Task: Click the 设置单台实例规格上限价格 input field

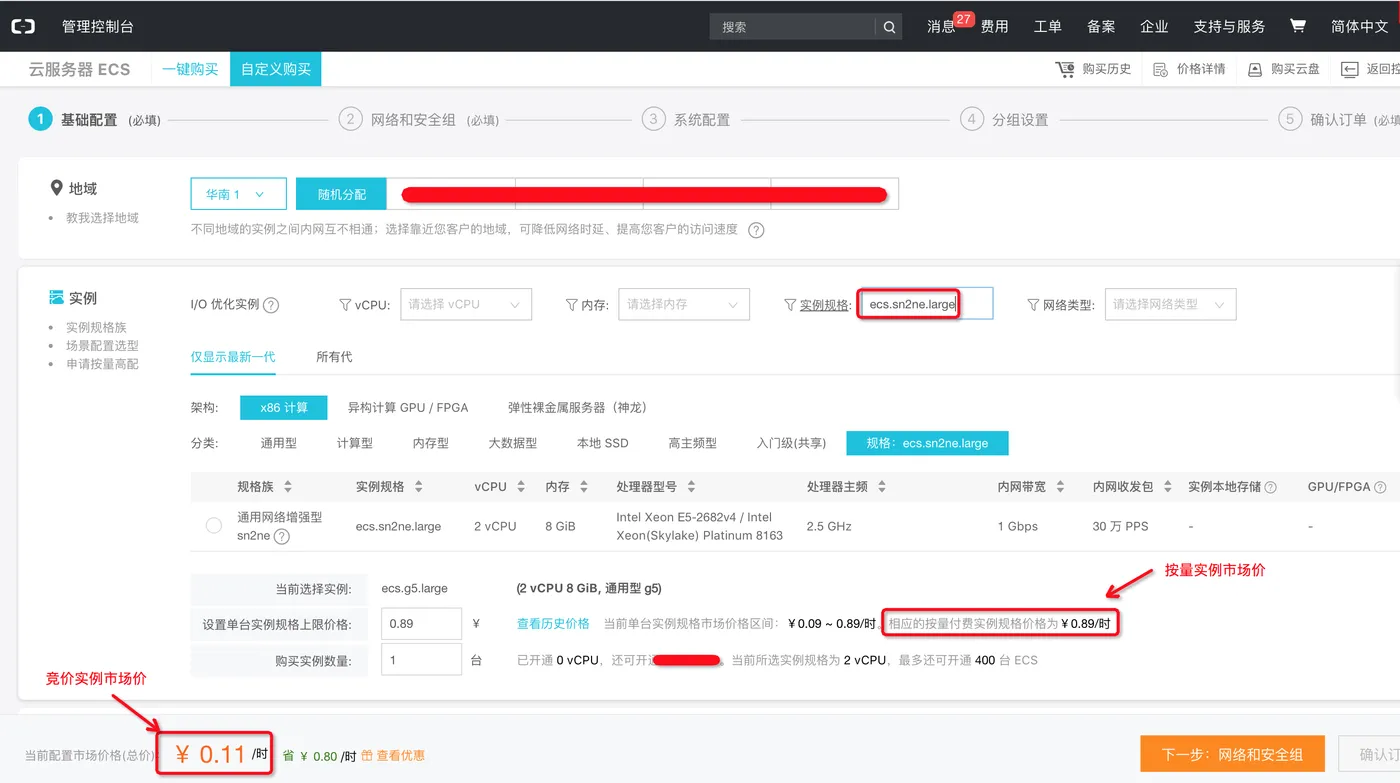Action: 421,624
